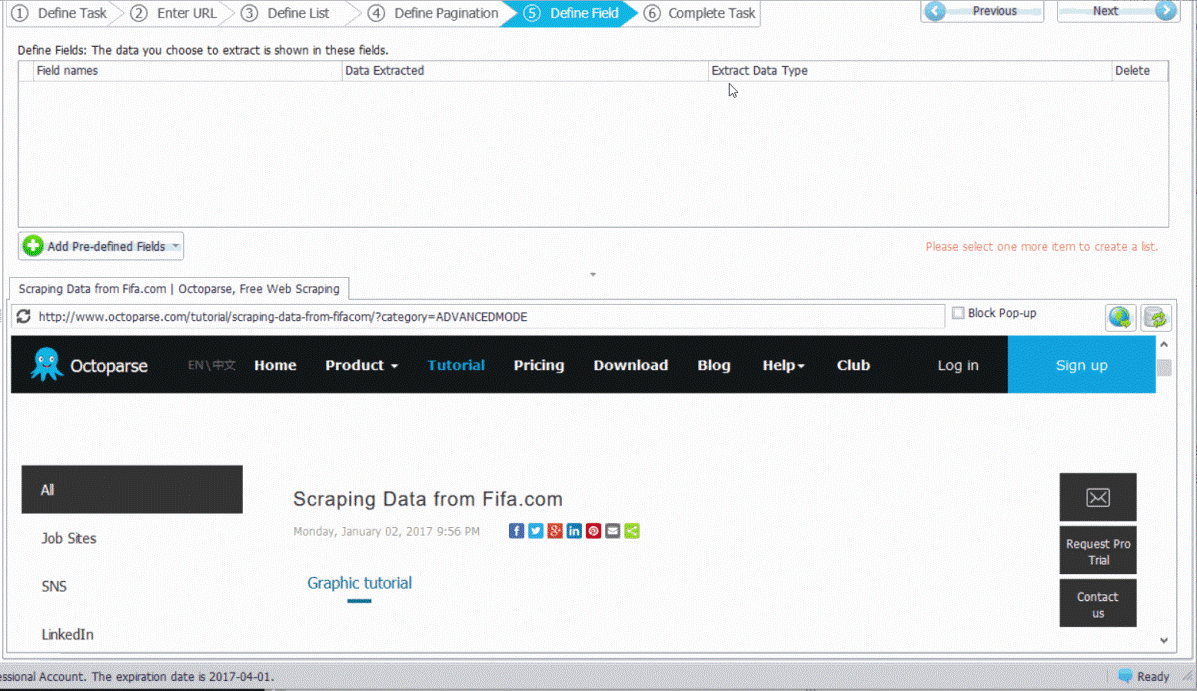The width and height of the screenshot is (1197, 691).
Task: Click the green plus Add Pre-defined Fields icon
Action: point(33,246)
